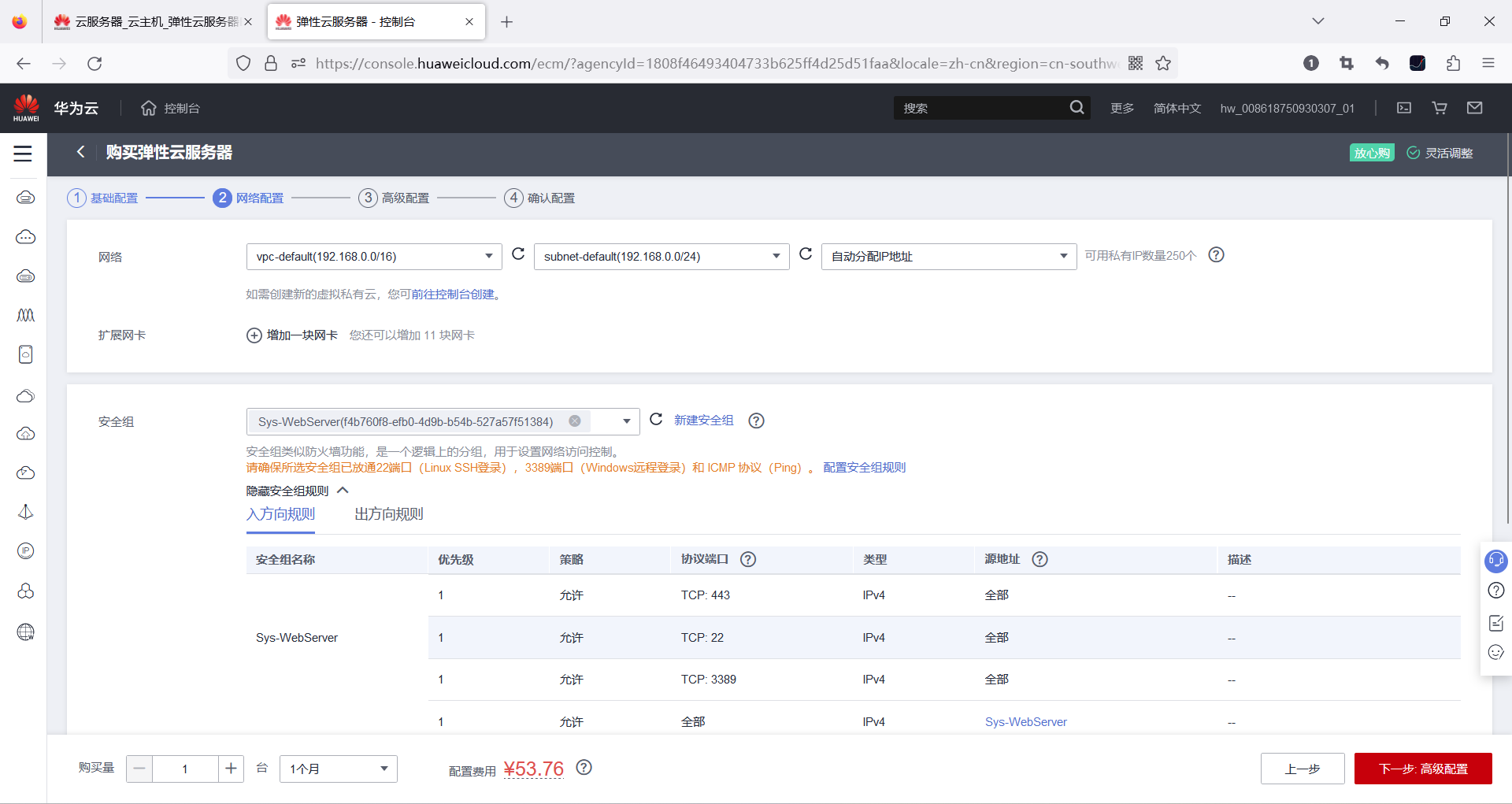Open the hamburger sidebar menu
This screenshot has width=1512, height=804.
pyautogui.click(x=23, y=154)
